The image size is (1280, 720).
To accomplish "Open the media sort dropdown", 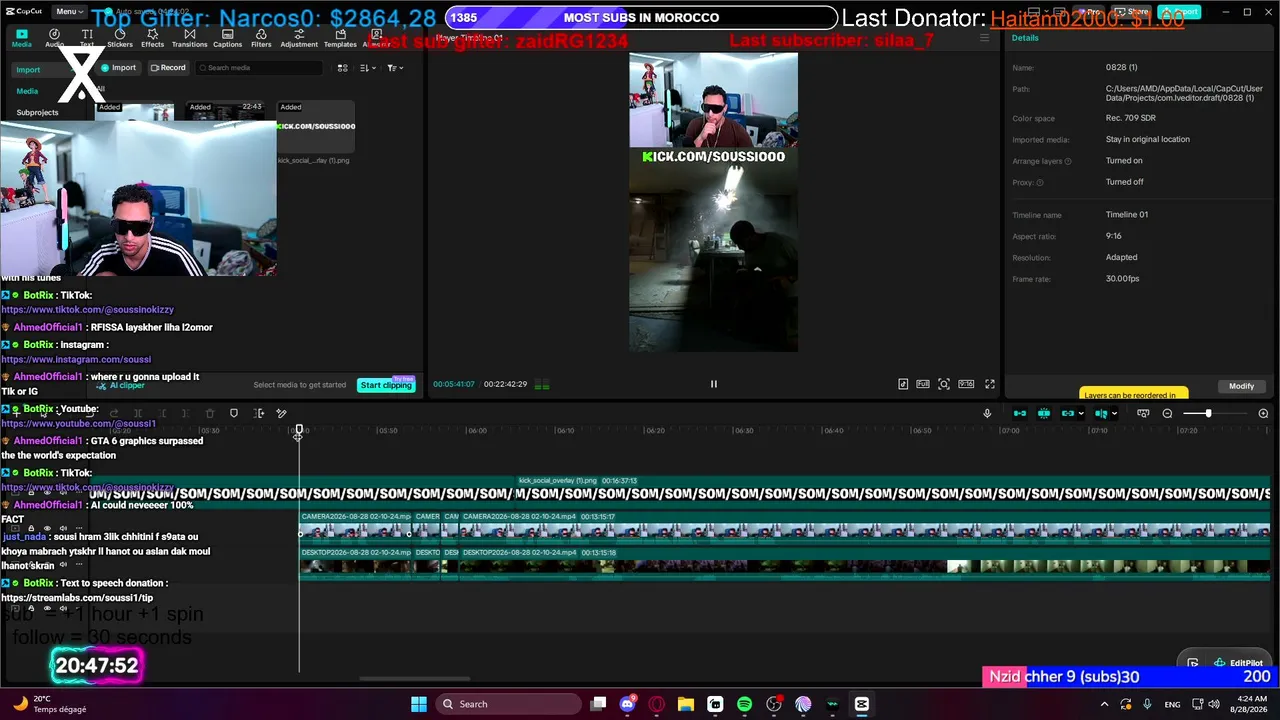I will [367, 68].
